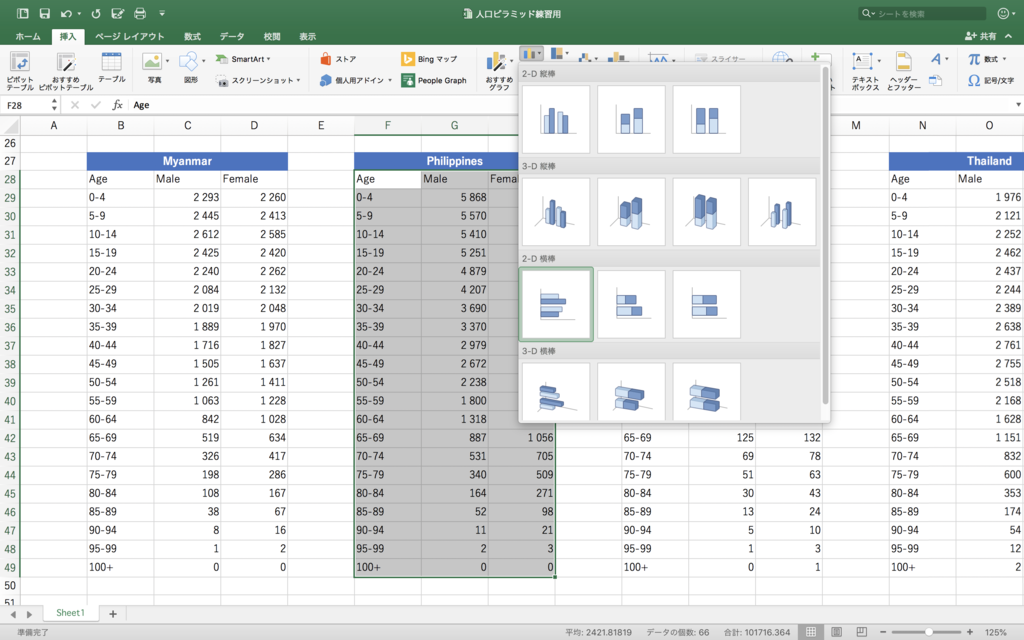Click the Undo arrow icon
The height and width of the screenshot is (640, 1024).
click(66, 13)
